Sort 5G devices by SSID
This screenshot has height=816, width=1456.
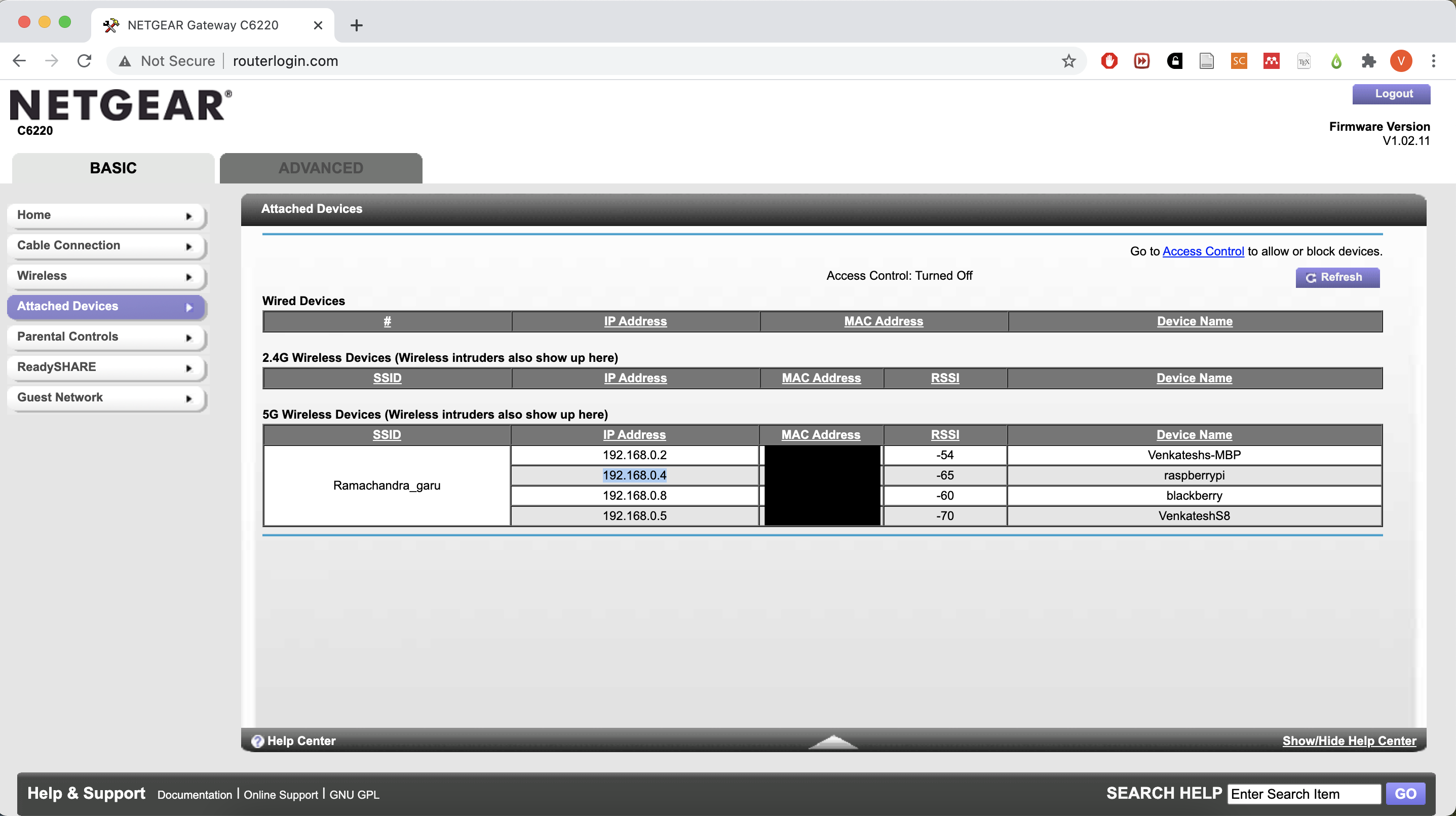coord(387,435)
